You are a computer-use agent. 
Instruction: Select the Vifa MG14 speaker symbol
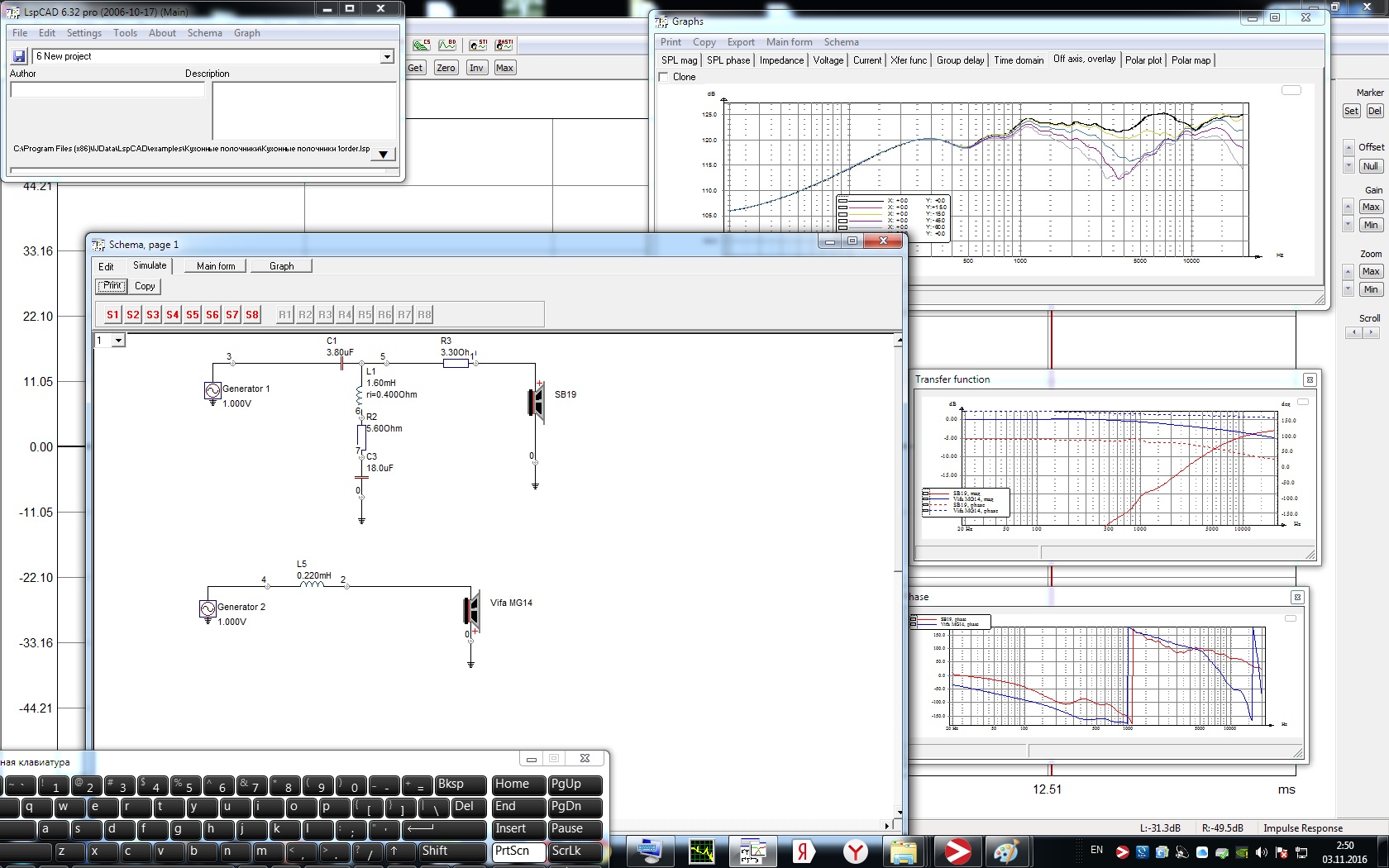471,611
